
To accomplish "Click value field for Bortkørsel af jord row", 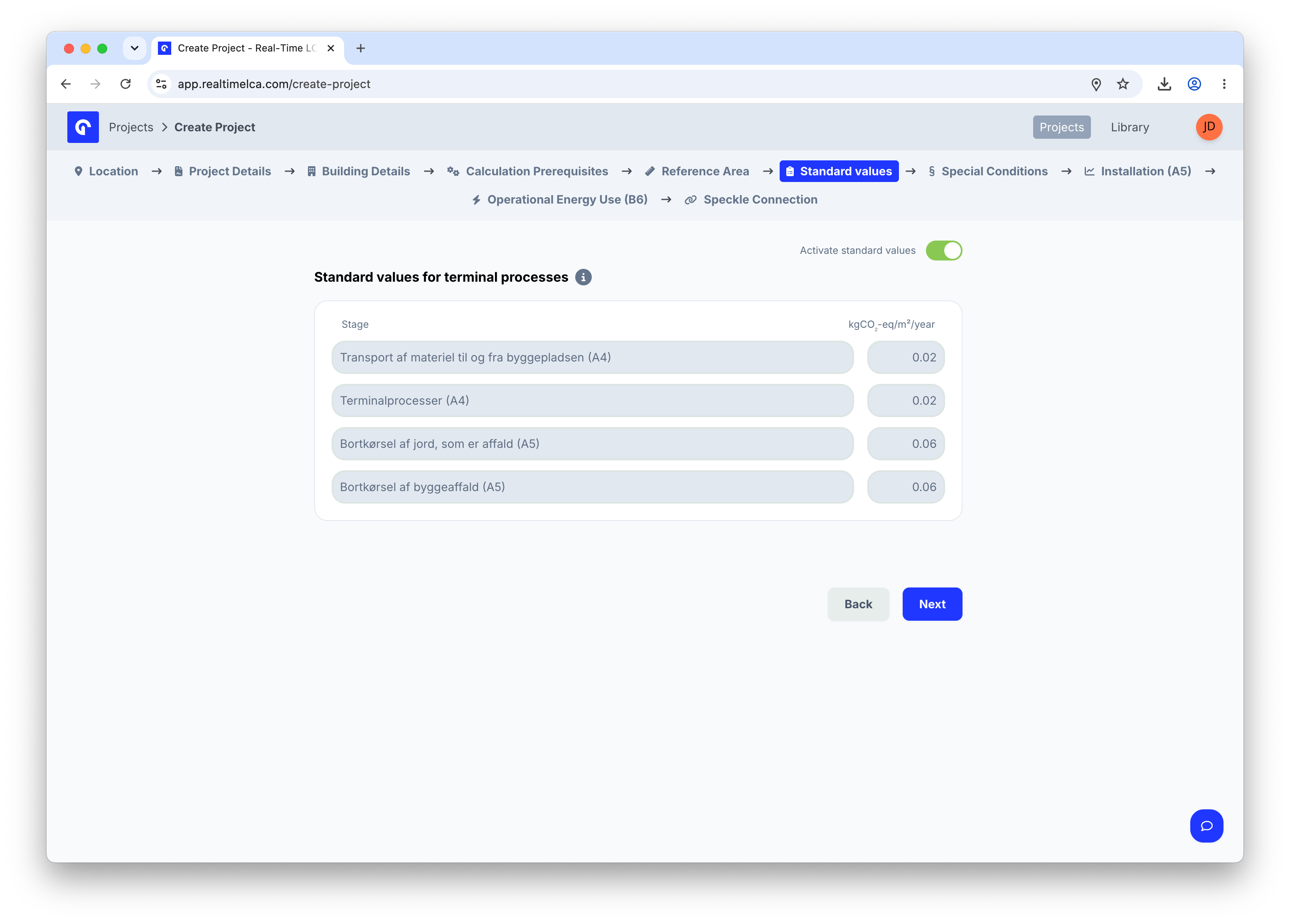I will pyautogui.click(x=906, y=444).
